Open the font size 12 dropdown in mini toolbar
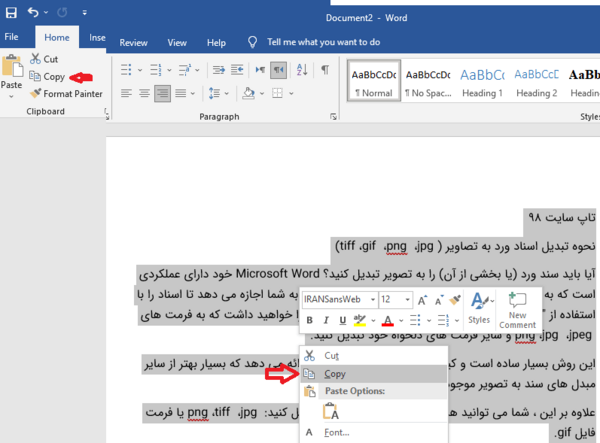The width and height of the screenshot is (600, 443). 408,300
